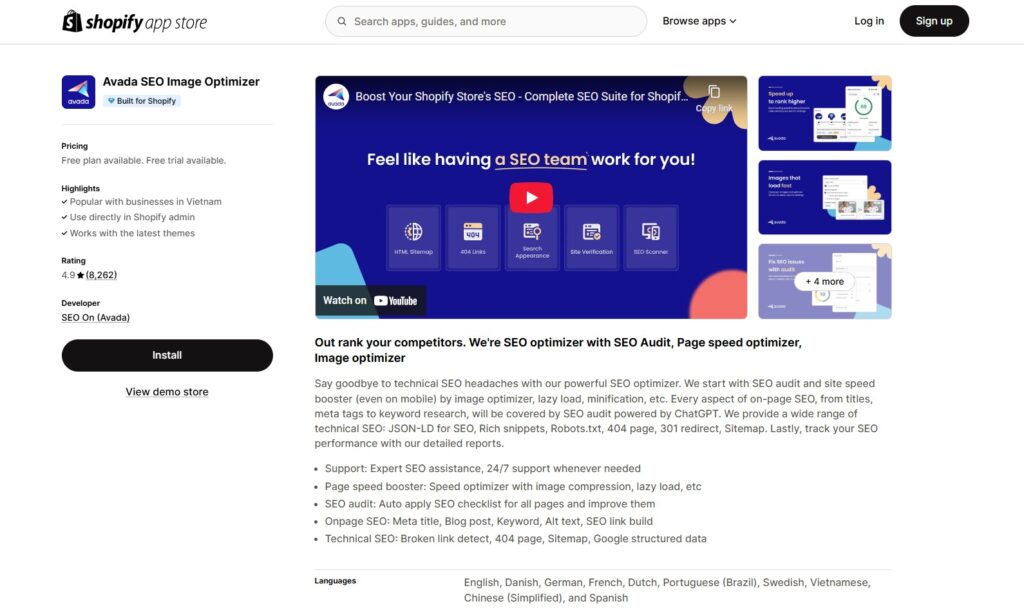
Task: Click the 'Avada SEO Image Optimizer' heading
Action: 181,82
